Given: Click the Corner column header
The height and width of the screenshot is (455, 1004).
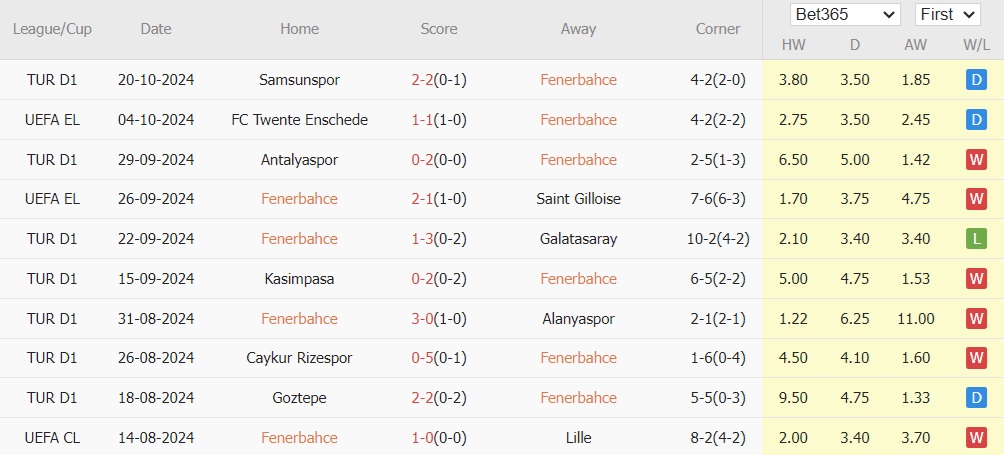Looking at the screenshot, I should click(718, 29).
